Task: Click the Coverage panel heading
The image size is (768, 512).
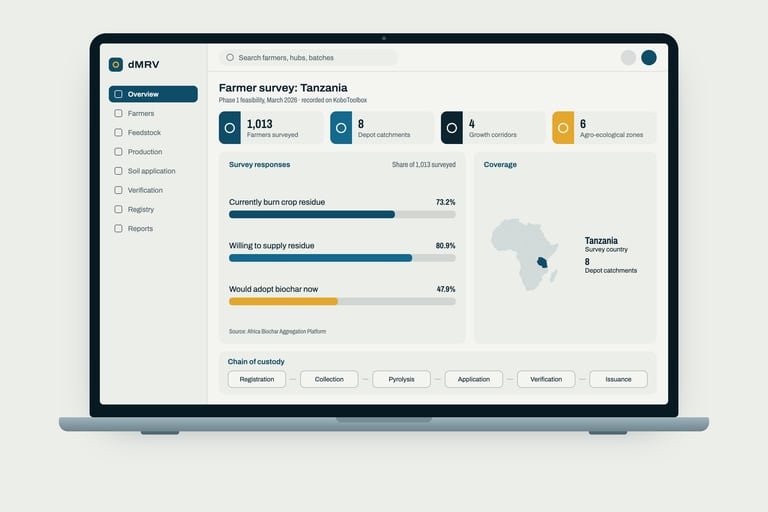Action: click(500, 165)
